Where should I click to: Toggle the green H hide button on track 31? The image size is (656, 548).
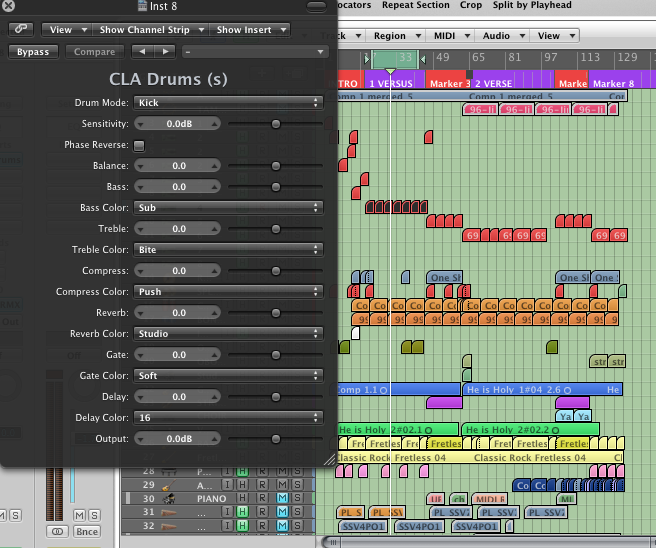click(241, 512)
